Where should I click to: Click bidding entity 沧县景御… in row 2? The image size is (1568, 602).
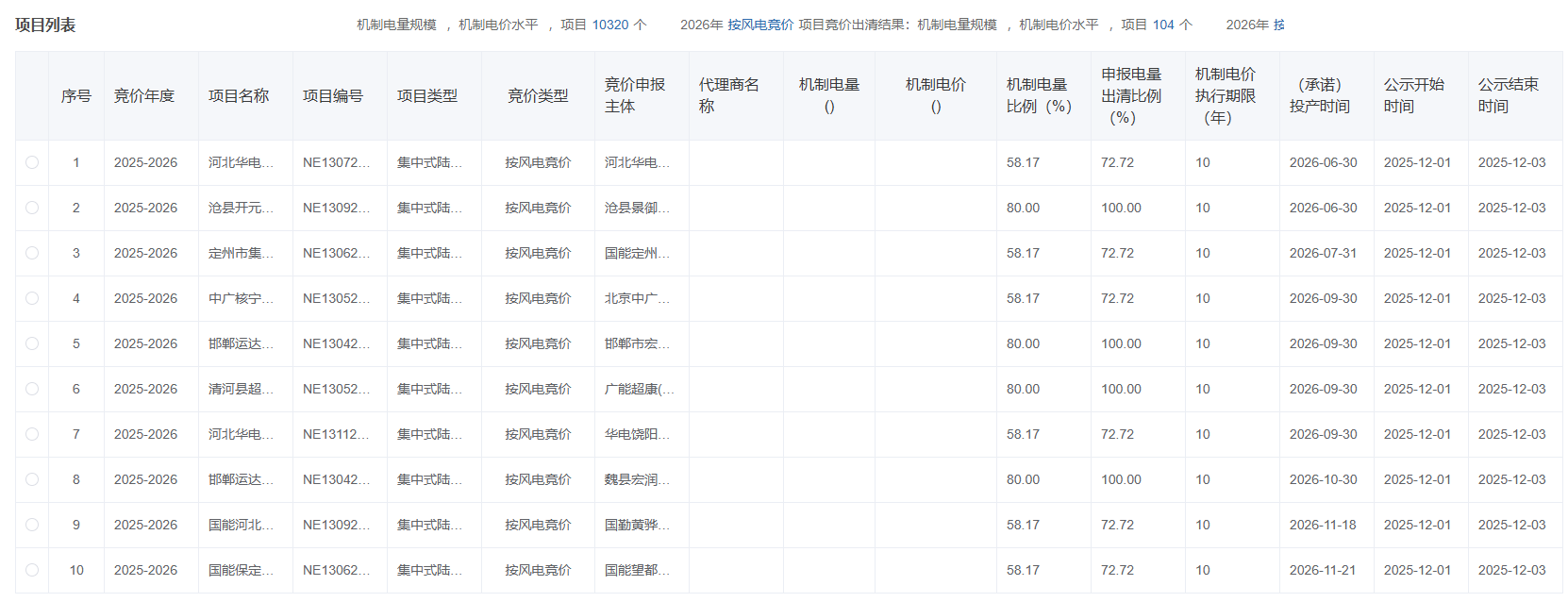637,208
